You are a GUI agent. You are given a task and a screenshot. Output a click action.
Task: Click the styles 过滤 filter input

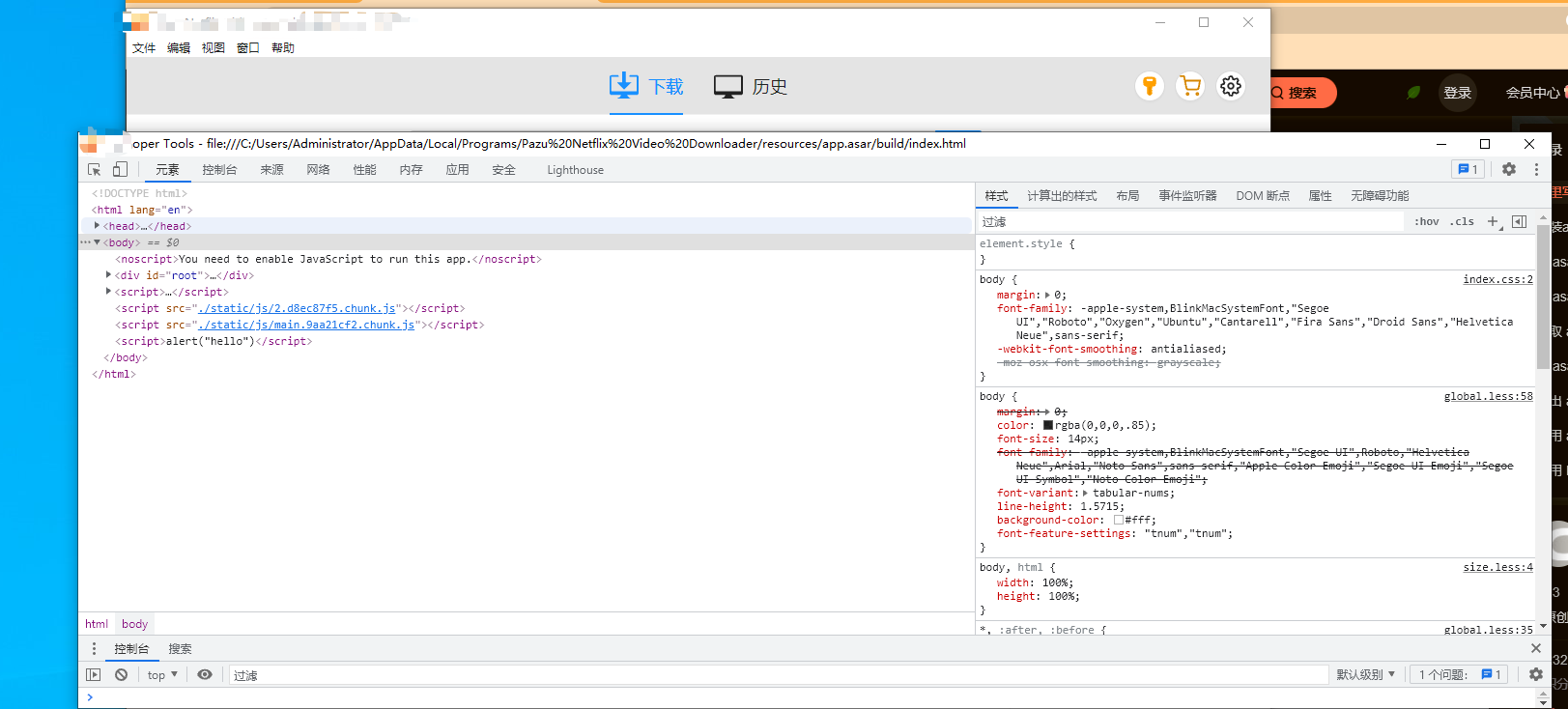pyautogui.click(x=1189, y=221)
